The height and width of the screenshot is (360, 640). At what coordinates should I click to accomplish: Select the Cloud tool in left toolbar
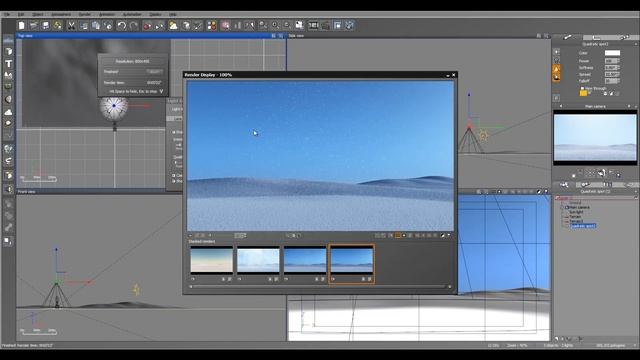pos(8,112)
